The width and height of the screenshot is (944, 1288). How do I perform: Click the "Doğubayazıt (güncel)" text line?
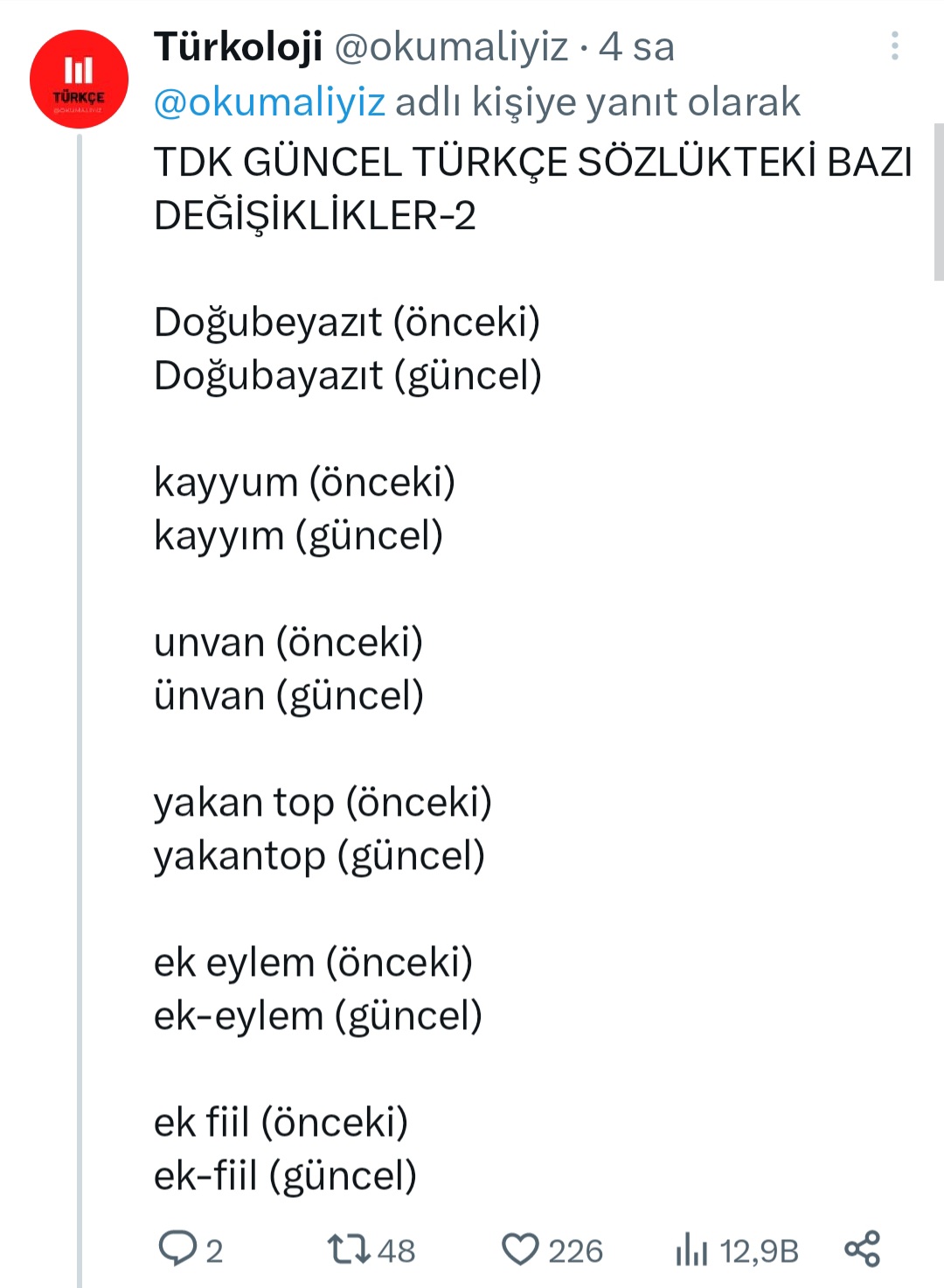pos(347,376)
